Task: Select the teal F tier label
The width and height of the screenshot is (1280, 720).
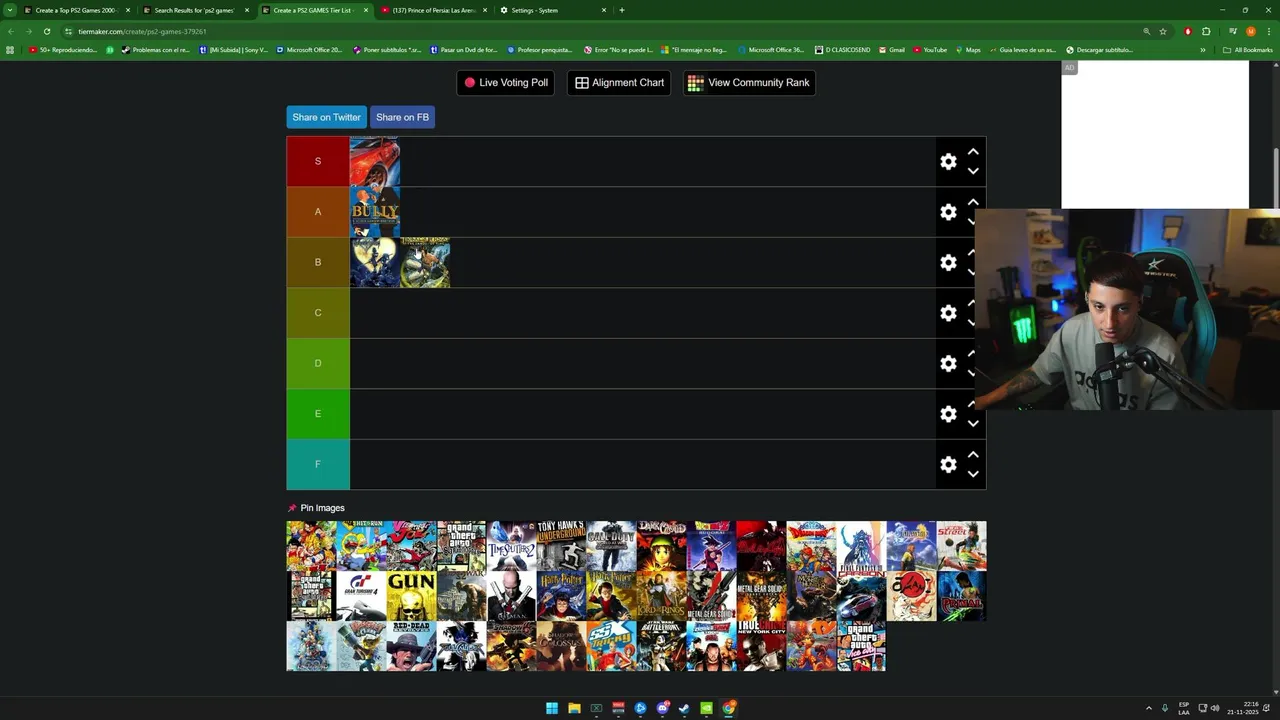Action: (318, 464)
